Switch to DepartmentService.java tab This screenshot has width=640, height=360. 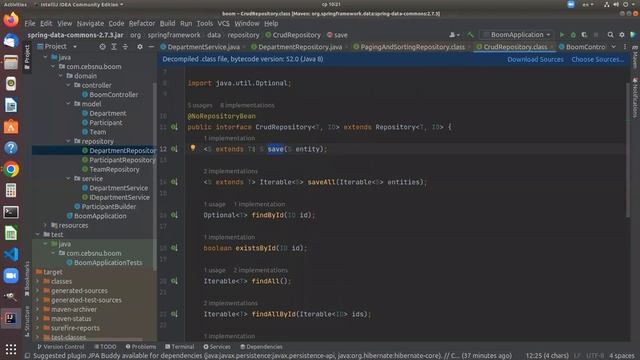click(203, 47)
